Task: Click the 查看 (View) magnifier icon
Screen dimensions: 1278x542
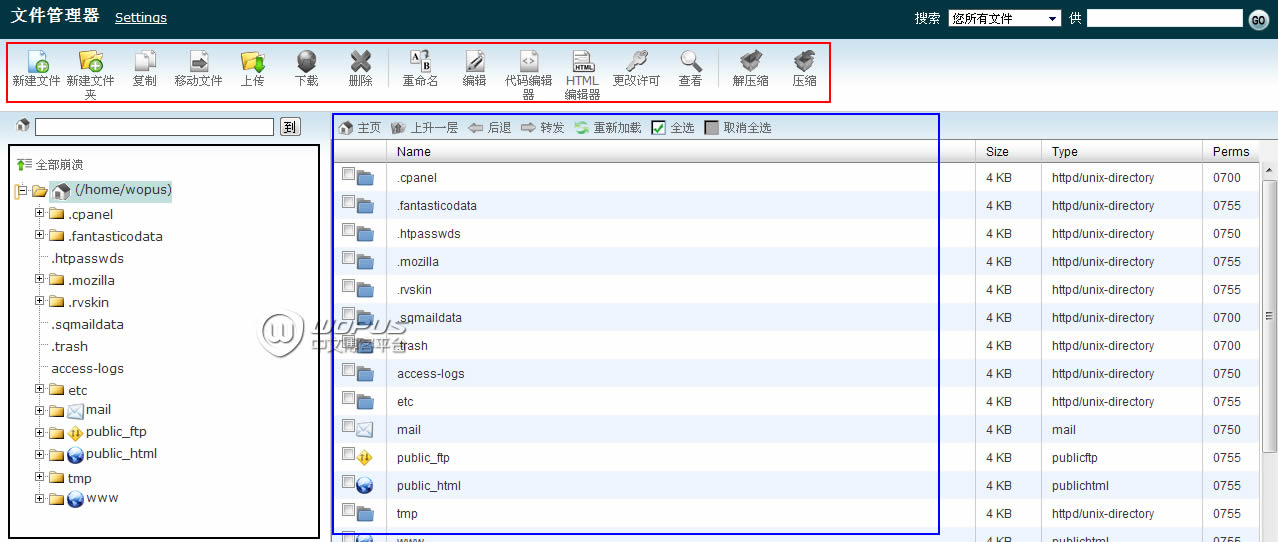Action: (x=691, y=61)
